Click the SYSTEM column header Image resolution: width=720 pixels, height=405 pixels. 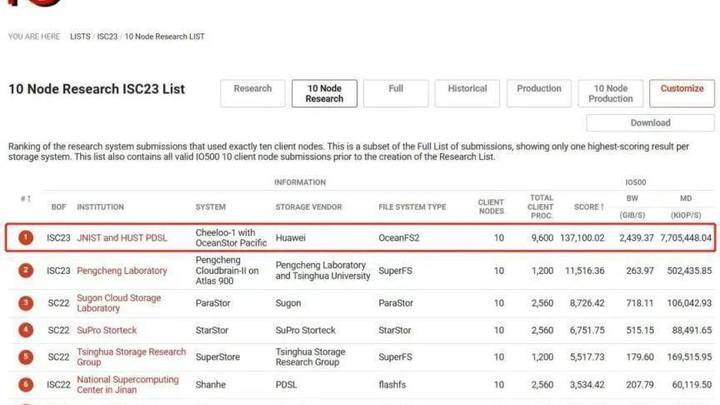click(210, 207)
